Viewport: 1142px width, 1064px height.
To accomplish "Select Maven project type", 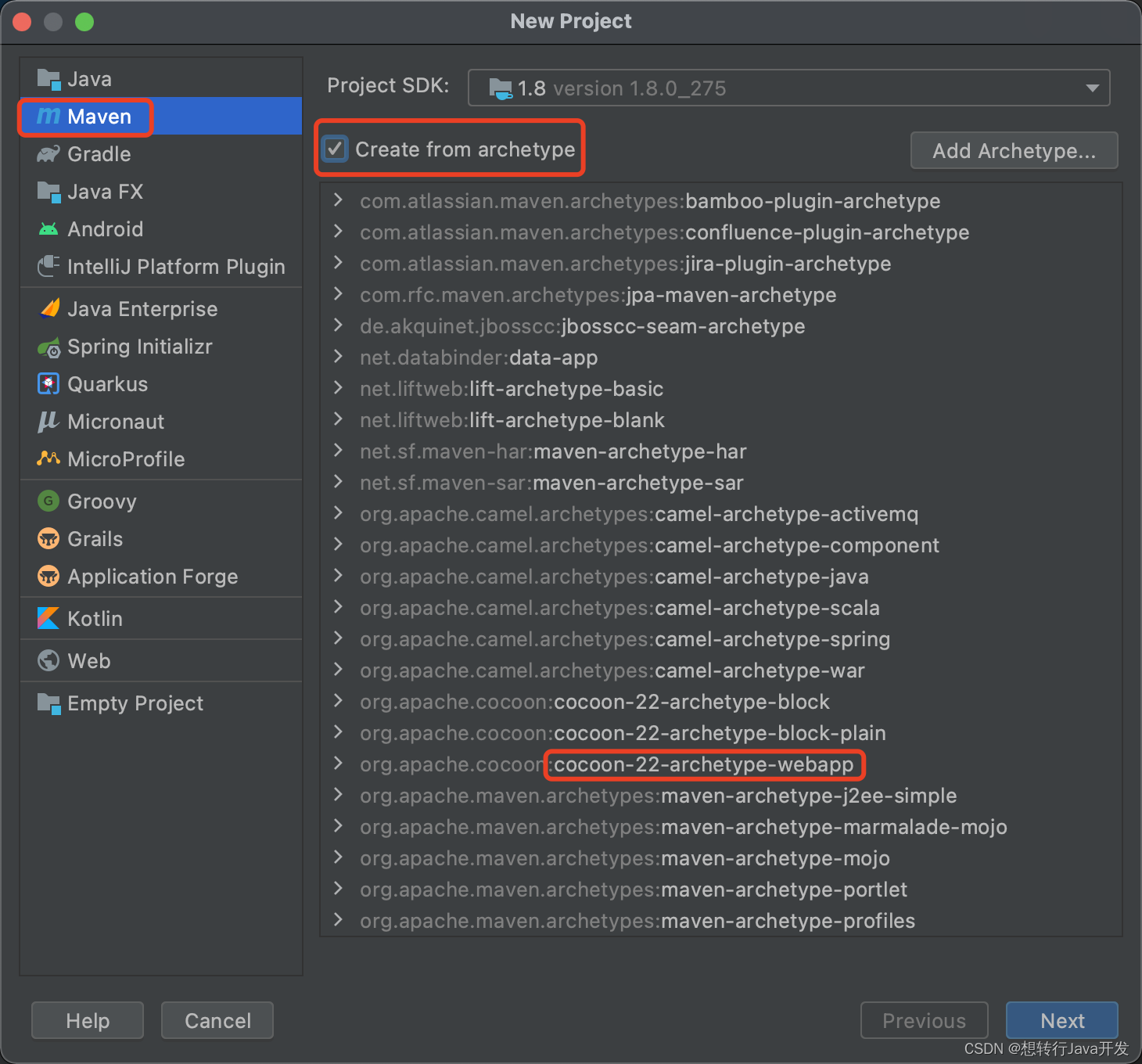I will click(x=161, y=117).
